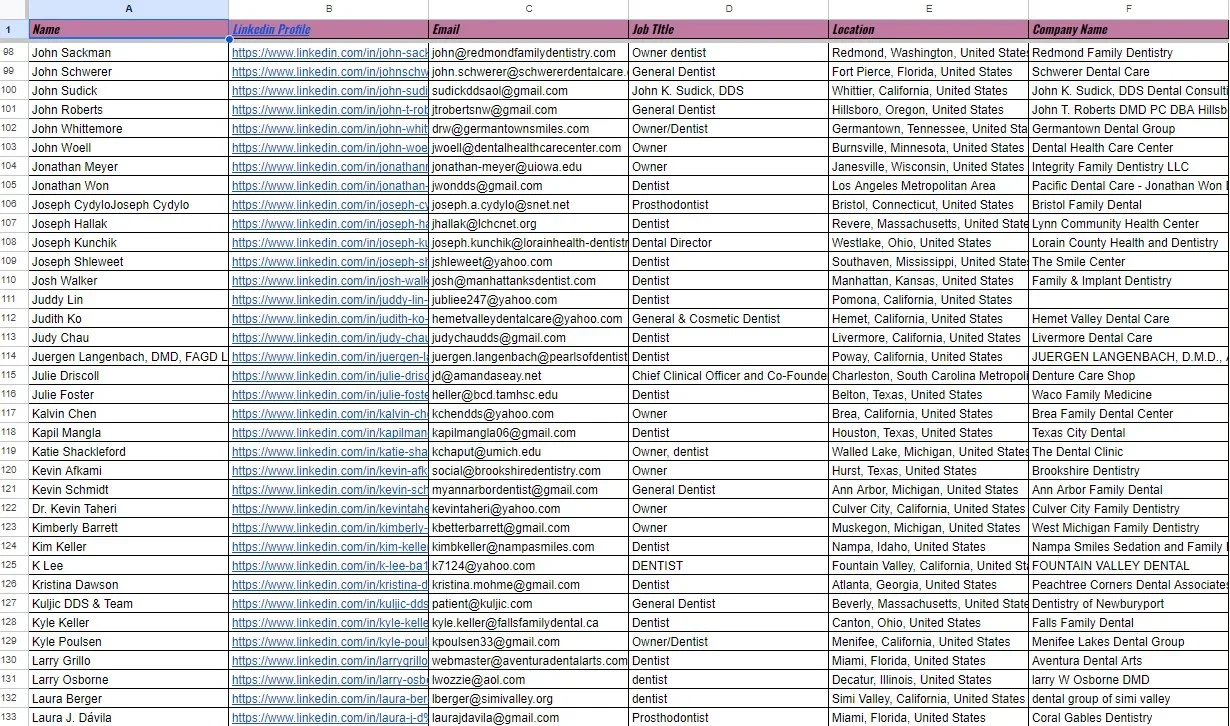Select row number 115

[x=11, y=375]
